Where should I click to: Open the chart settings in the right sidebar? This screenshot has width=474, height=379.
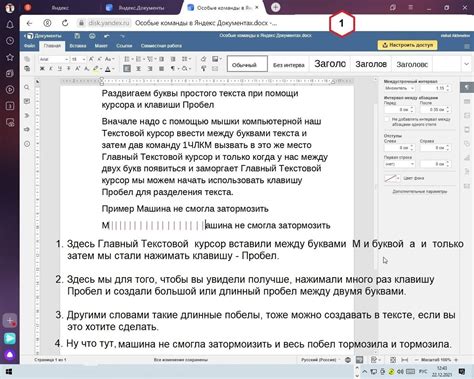[467, 158]
